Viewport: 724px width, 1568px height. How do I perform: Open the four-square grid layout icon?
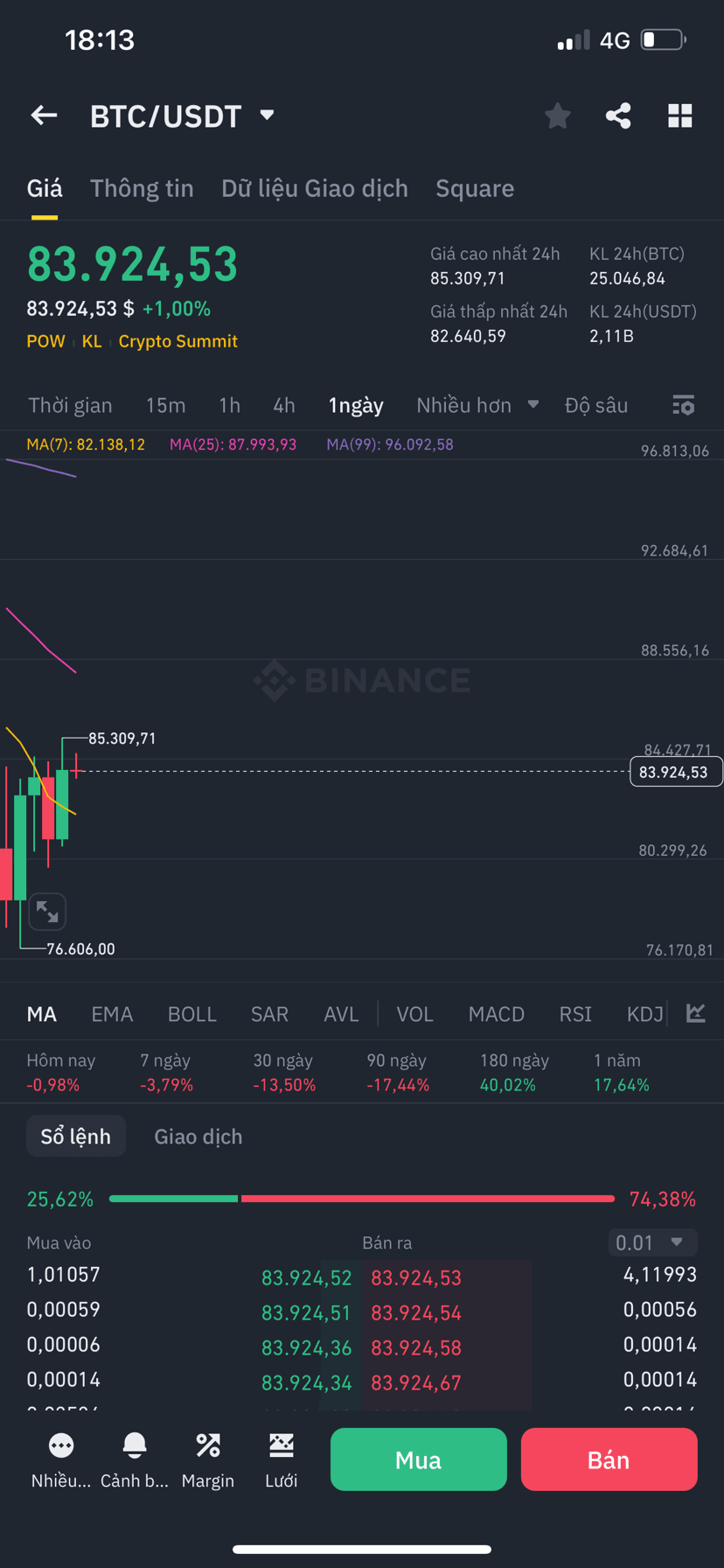[x=680, y=115]
